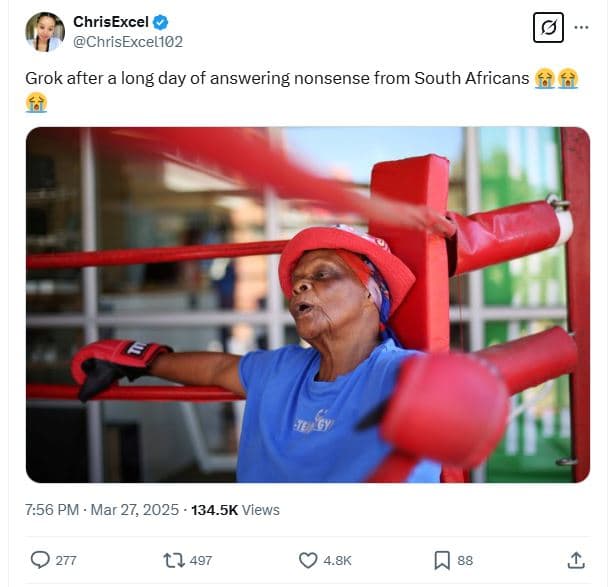Like the post with the heart icon
Image resolution: width=609 pixels, height=587 pixels.
pos(309,560)
